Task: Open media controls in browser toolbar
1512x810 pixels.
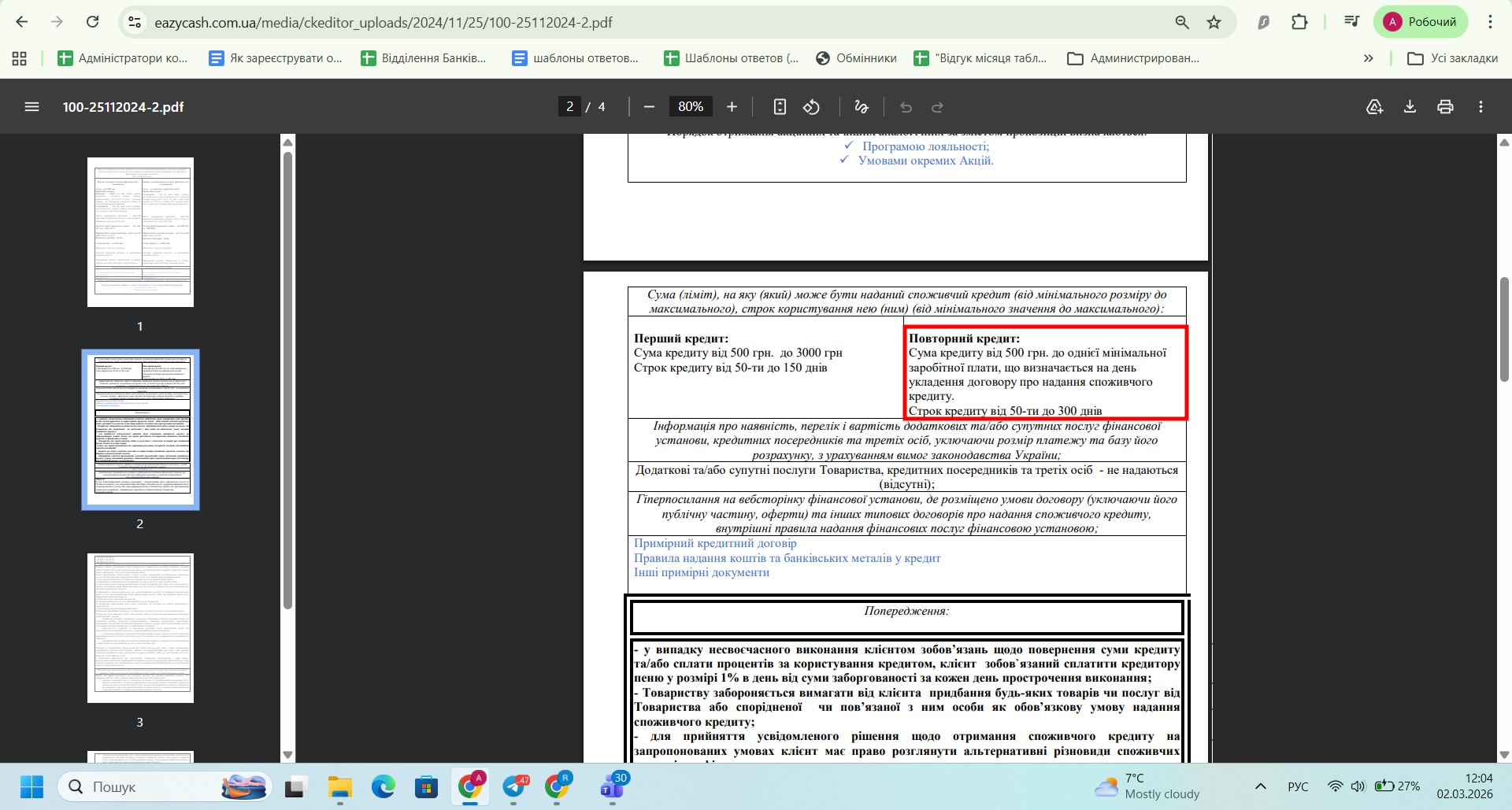Action: [x=1352, y=22]
